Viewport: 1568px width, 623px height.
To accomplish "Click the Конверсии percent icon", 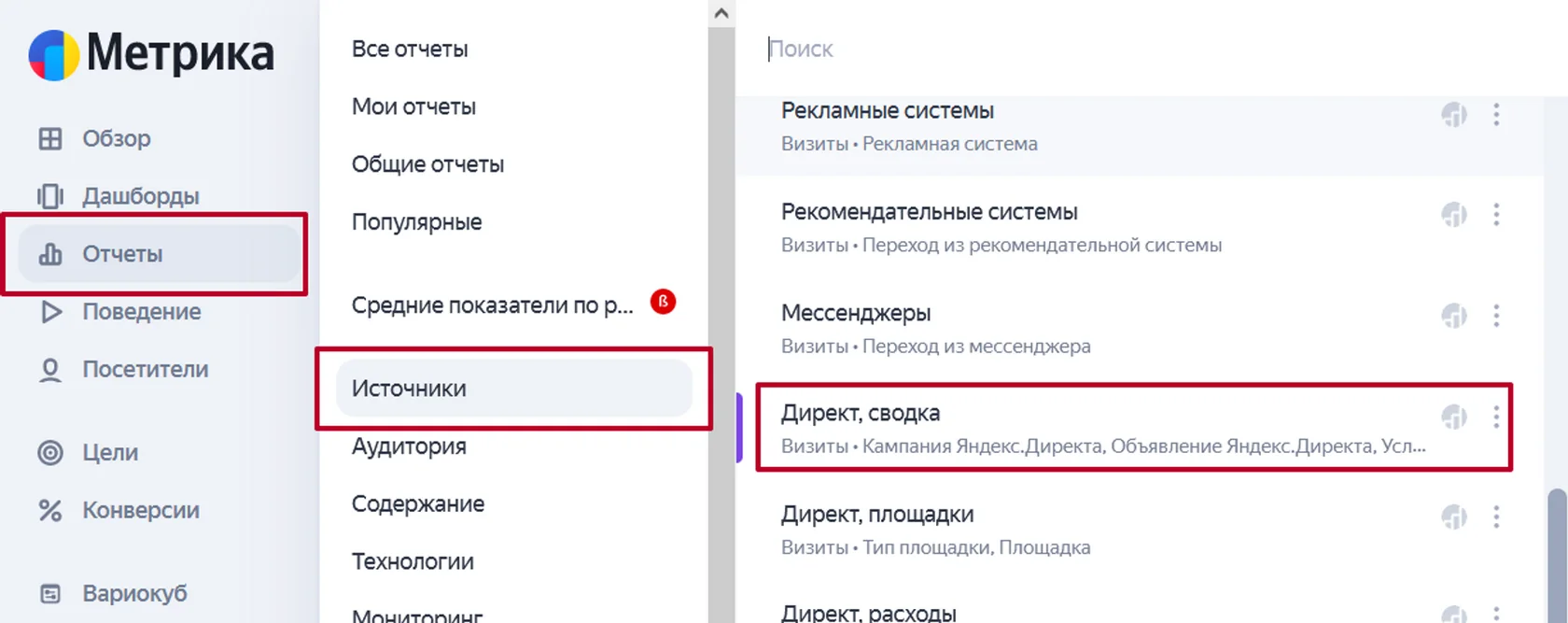I will point(50,511).
